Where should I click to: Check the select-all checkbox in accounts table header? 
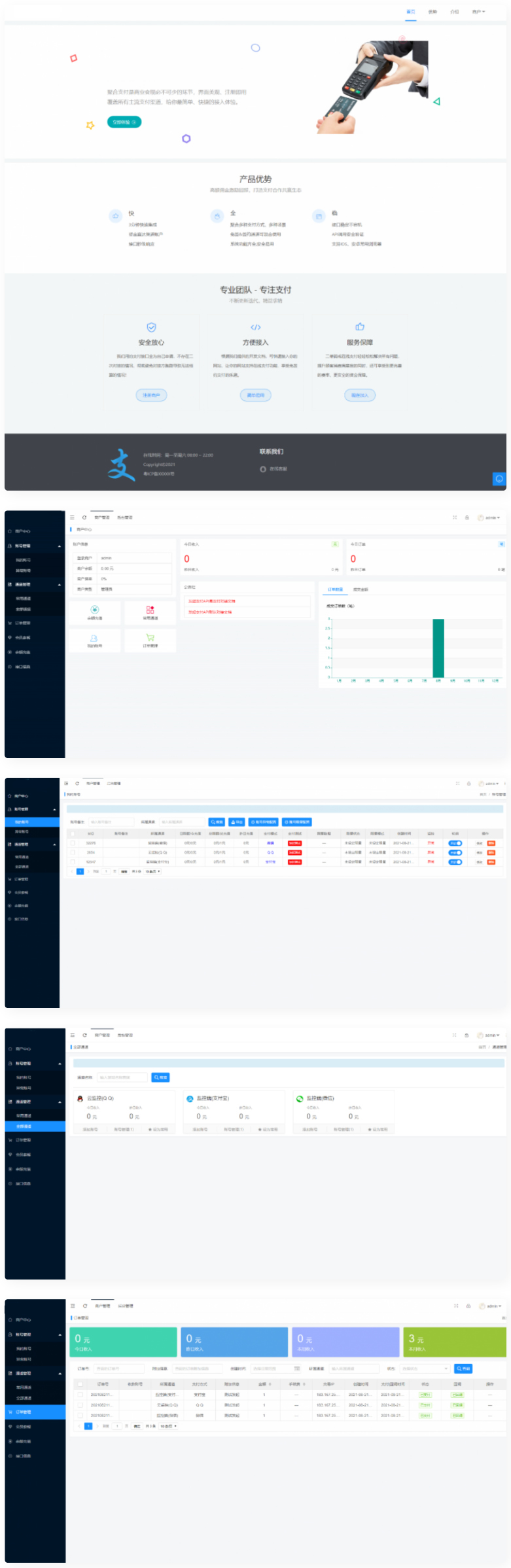[73, 833]
